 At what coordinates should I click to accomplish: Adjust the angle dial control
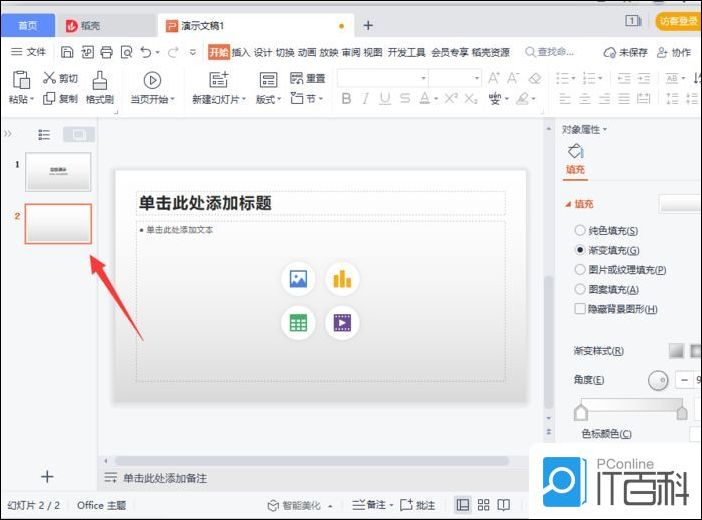(658, 381)
